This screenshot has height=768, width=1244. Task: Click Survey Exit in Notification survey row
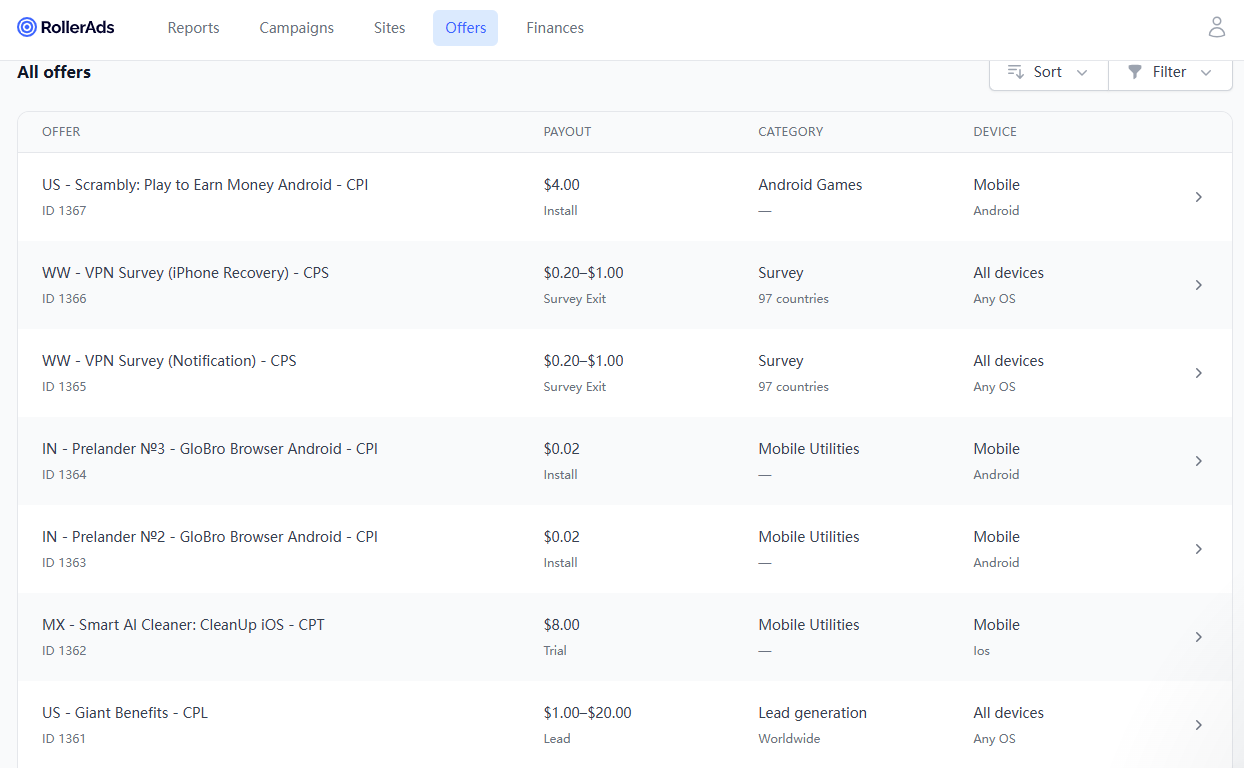pos(575,387)
